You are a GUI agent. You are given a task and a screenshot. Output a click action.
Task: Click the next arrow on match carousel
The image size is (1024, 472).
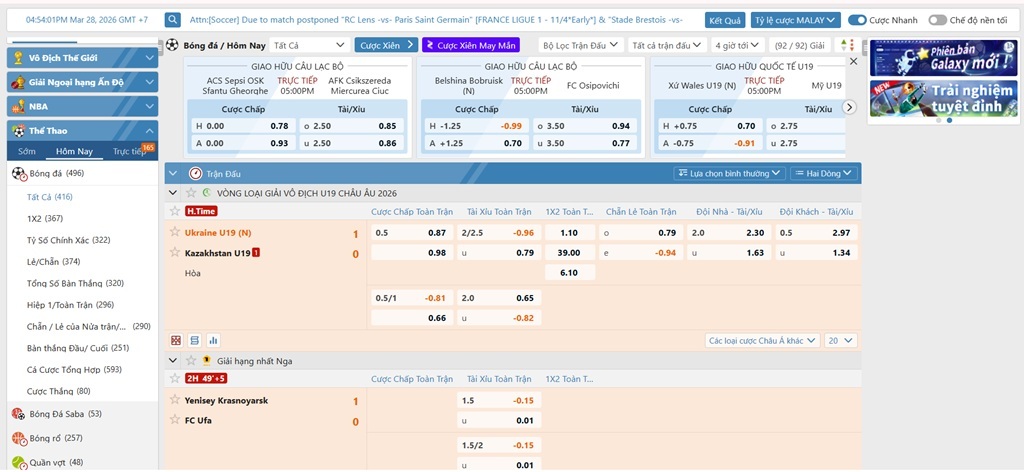pos(849,107)
